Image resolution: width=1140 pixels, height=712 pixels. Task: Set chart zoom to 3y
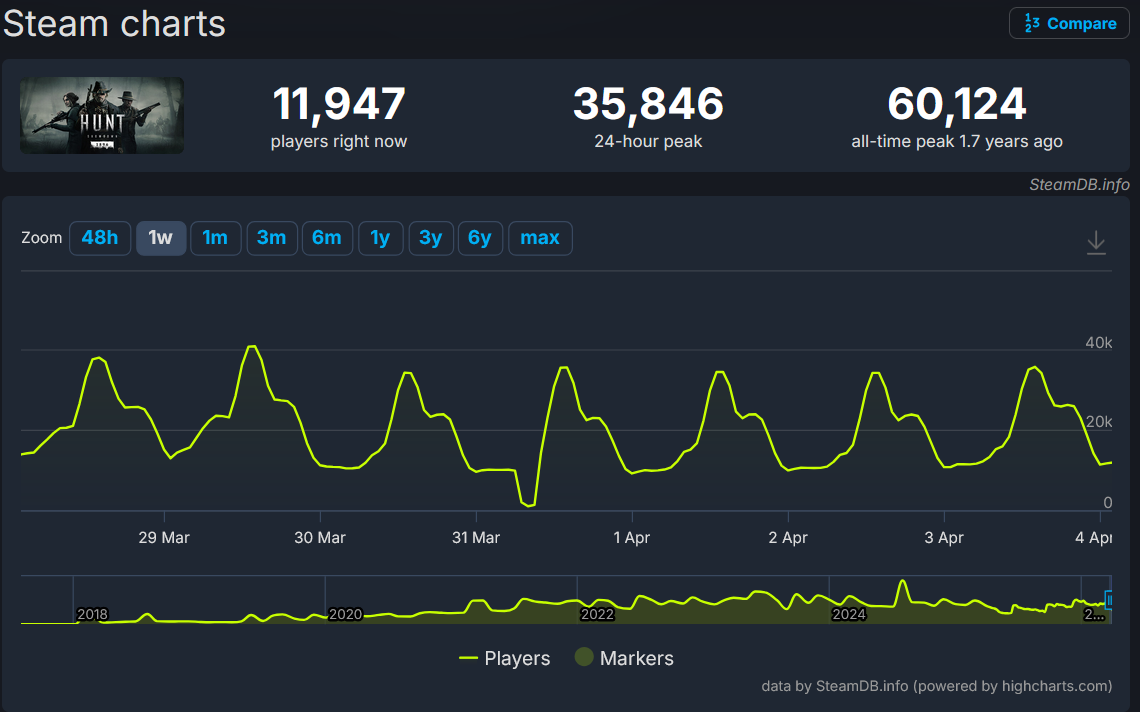pyautogui.click(x=430, y=238)
